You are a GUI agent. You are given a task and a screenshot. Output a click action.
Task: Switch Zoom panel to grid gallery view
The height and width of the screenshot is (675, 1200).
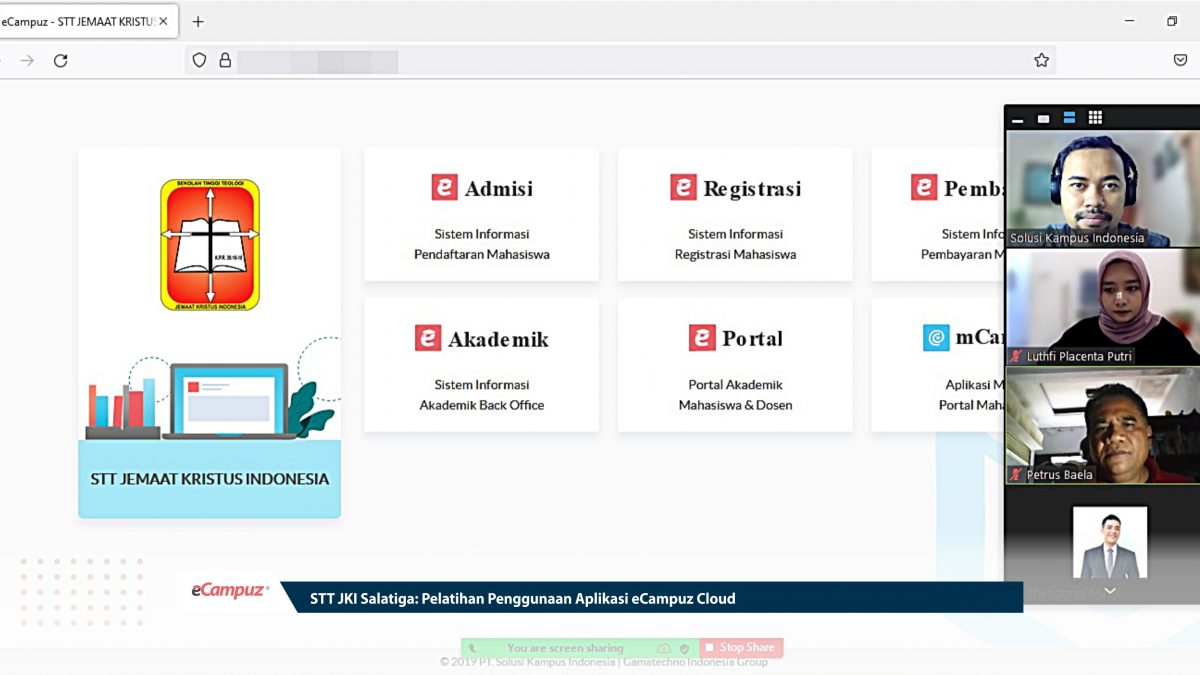(x=1095, y=118)
